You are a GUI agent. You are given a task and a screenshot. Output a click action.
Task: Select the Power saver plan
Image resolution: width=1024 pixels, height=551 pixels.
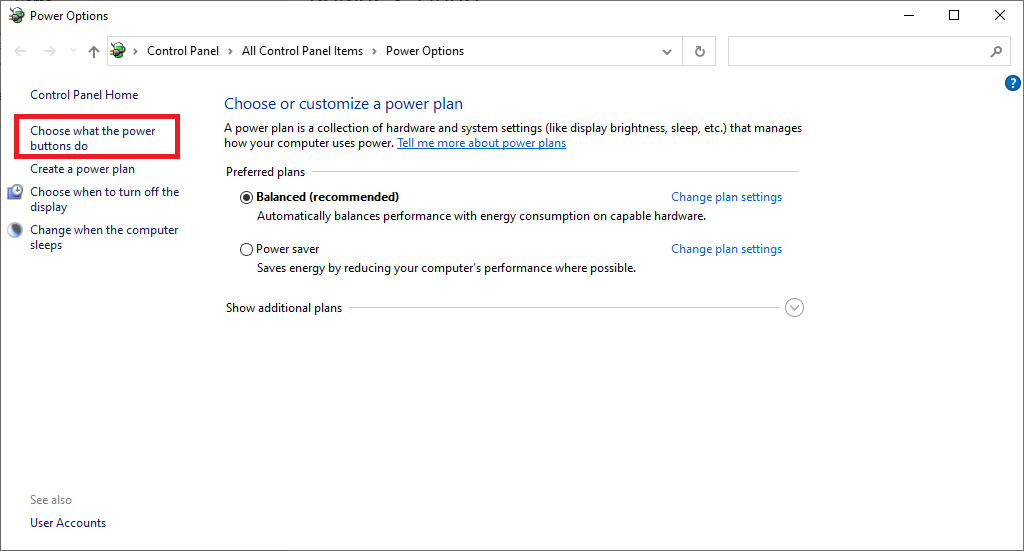(x=247, y=249)
